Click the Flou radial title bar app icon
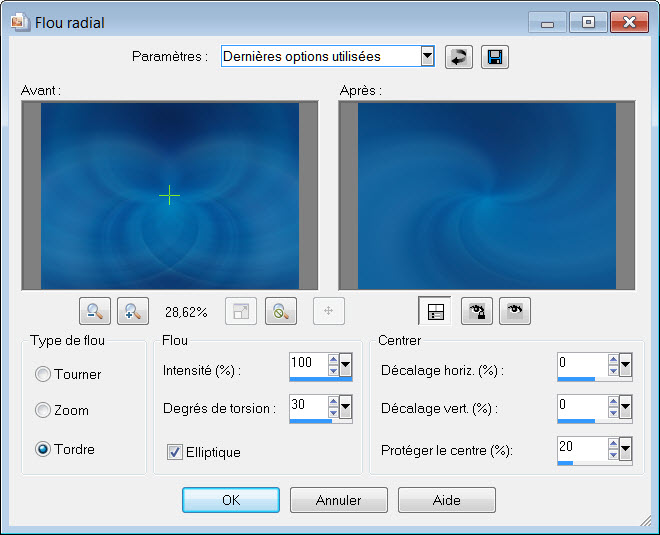The height and width of the screenshot is (535, 660). click(20, 22)
